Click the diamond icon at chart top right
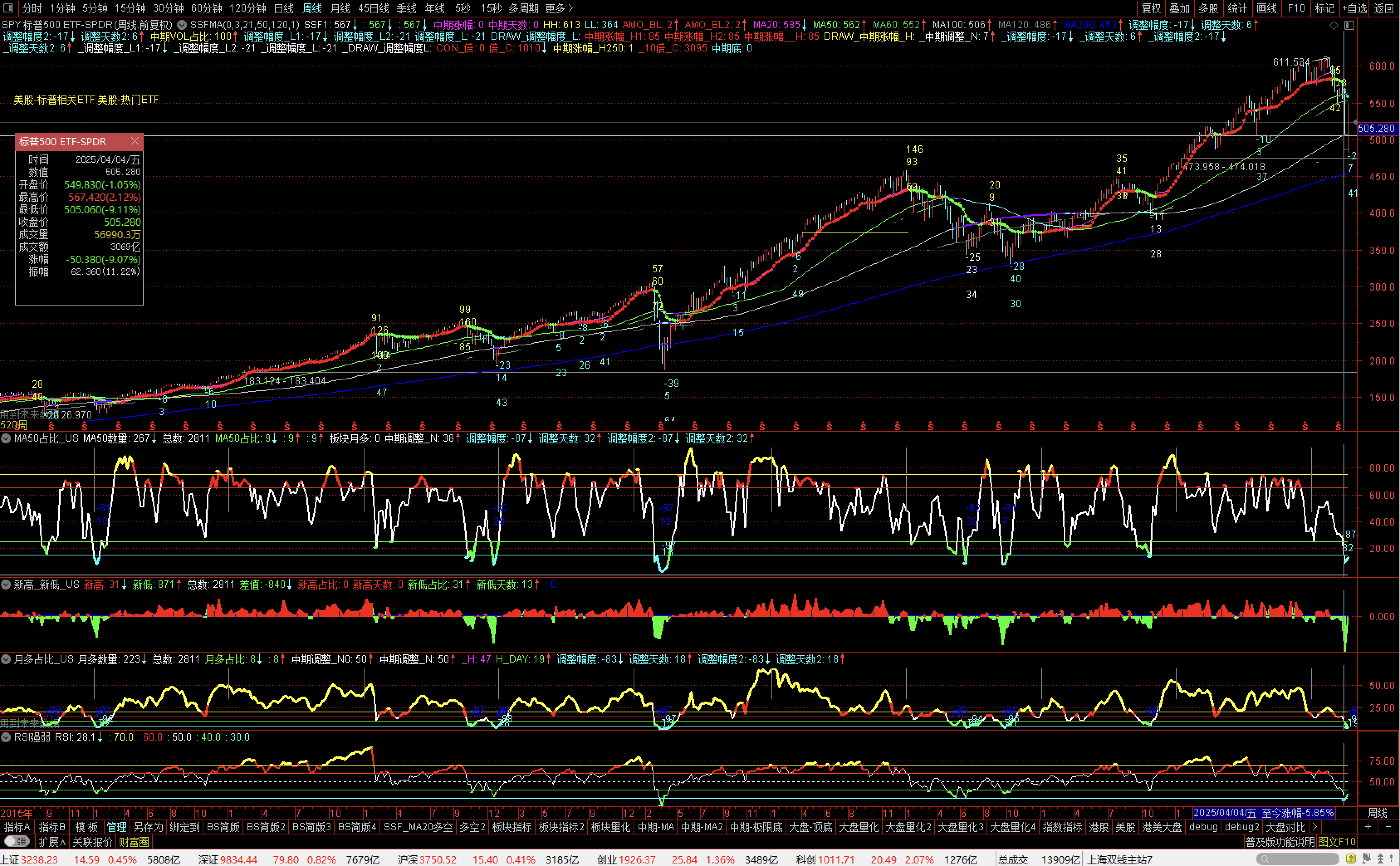This screenshot has height=866, width=1400. (1334, 25)
